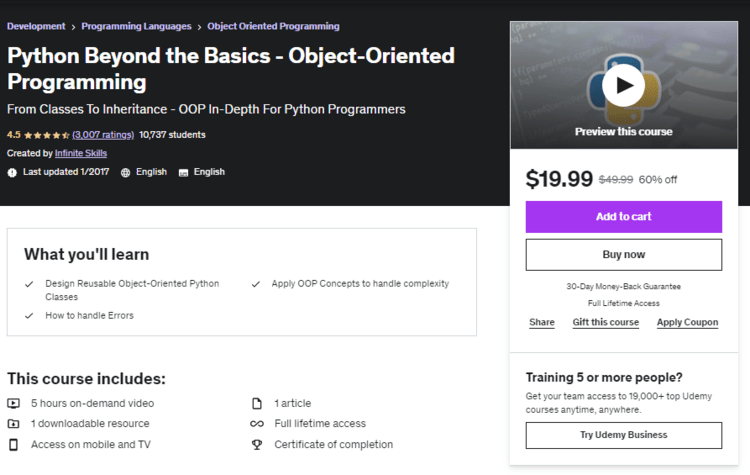Click checkmark beside Design Reusable Classes
750x475 pixels.
tap(29, 284)
